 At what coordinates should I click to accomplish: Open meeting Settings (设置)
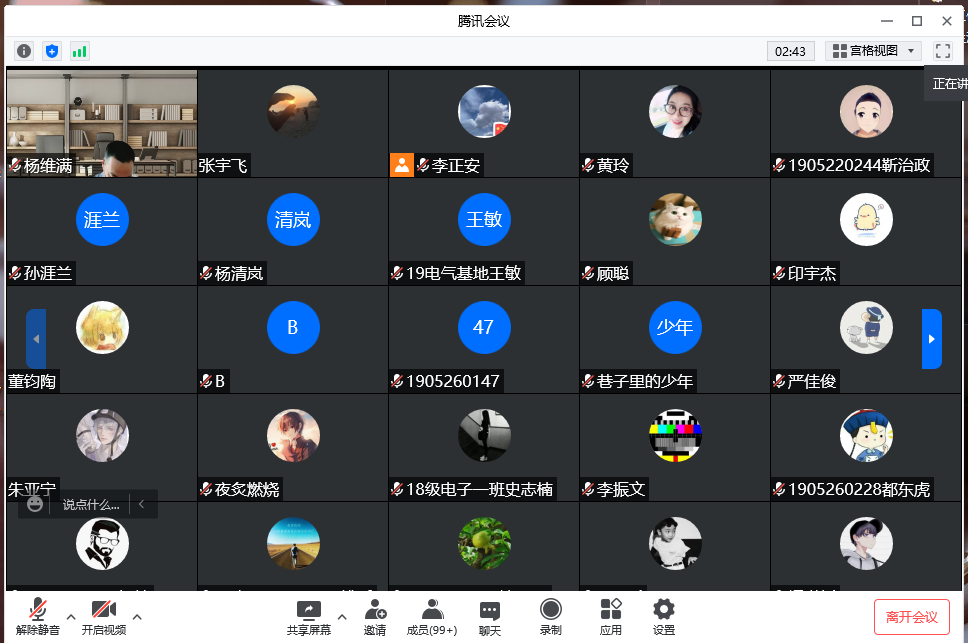click(x=664, y=616)
